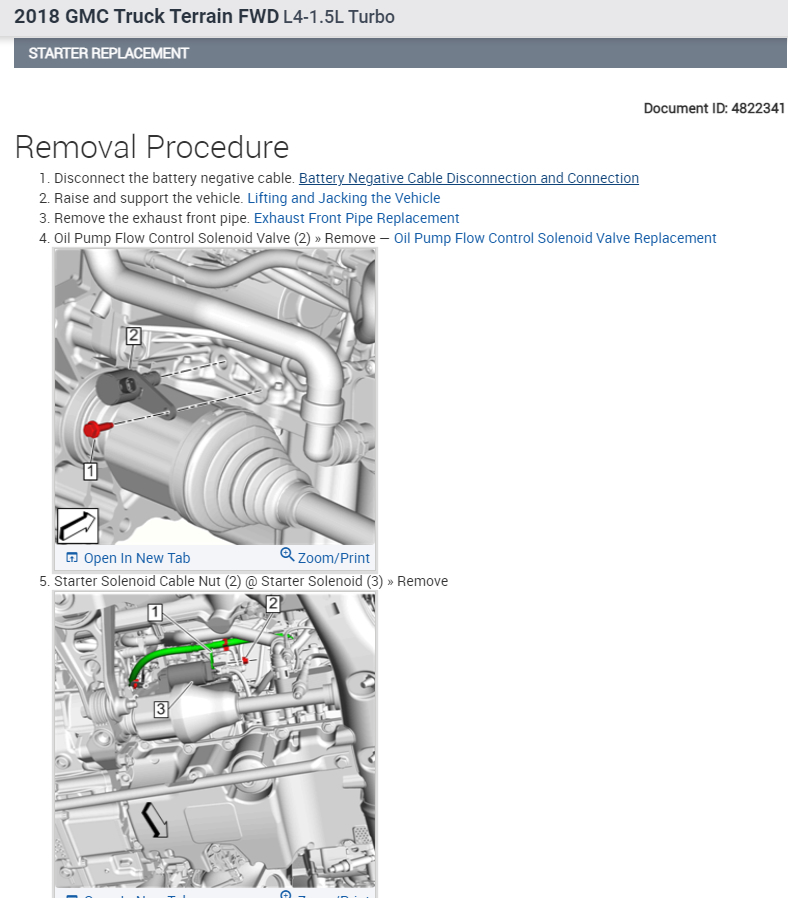The width and height of the screenshot is (788, 898).
Task: Click the Removal Procedure heading
Action: pos(152,147)
